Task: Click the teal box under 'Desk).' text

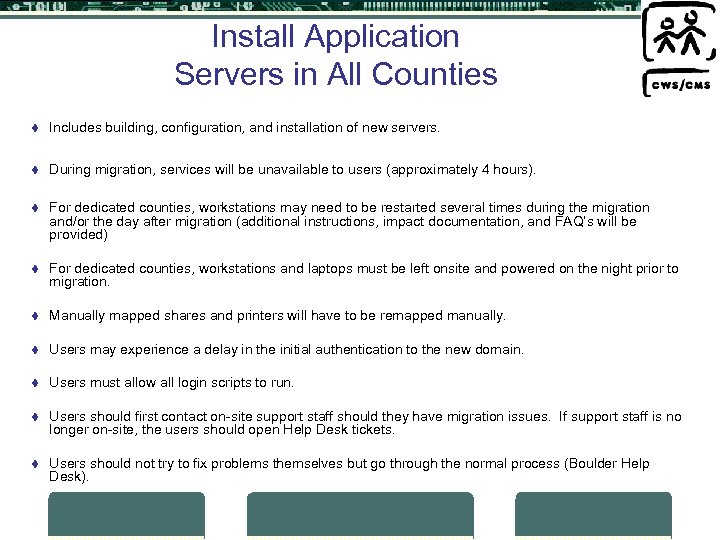Action: coord(126,514)
